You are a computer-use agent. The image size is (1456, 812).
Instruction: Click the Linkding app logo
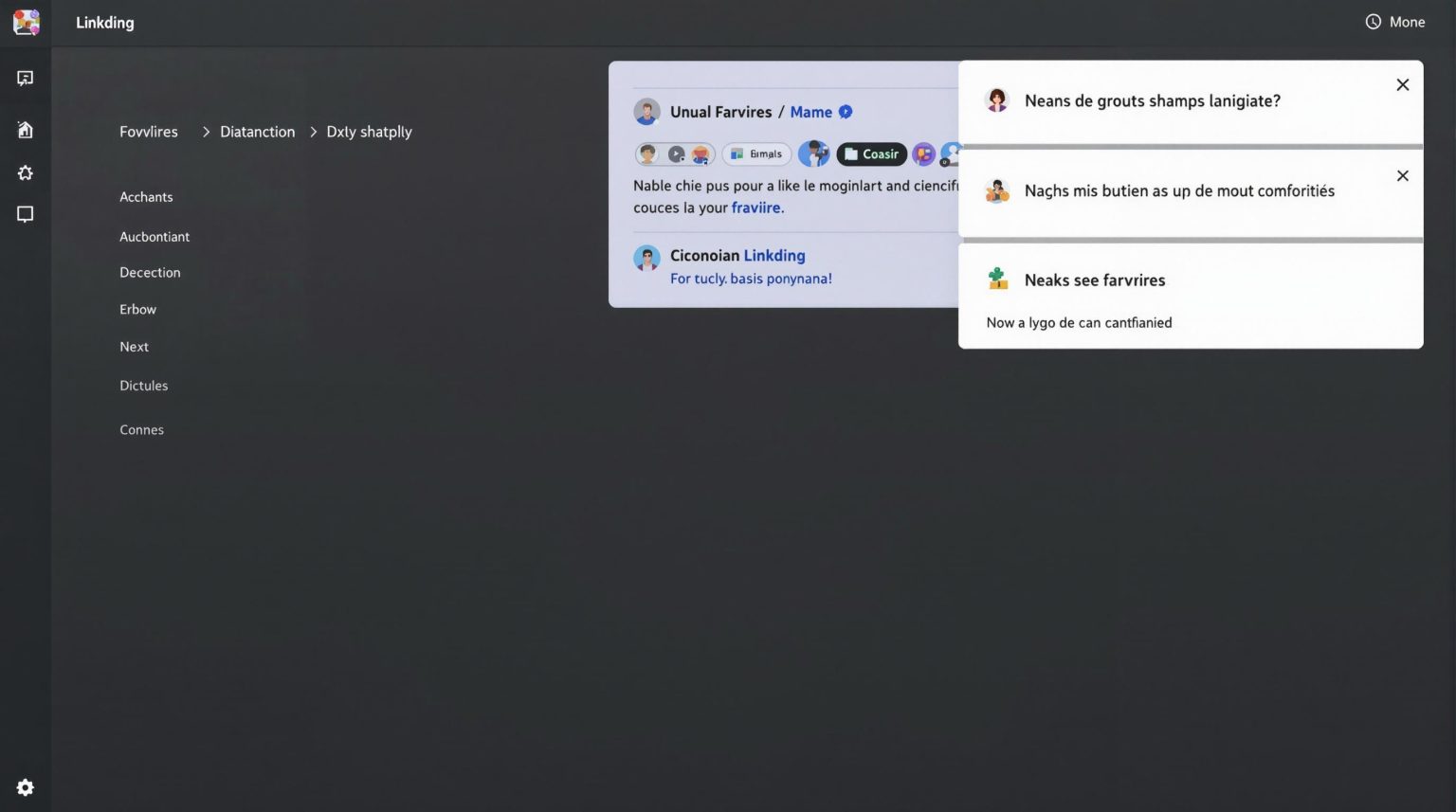pos(26,23)
